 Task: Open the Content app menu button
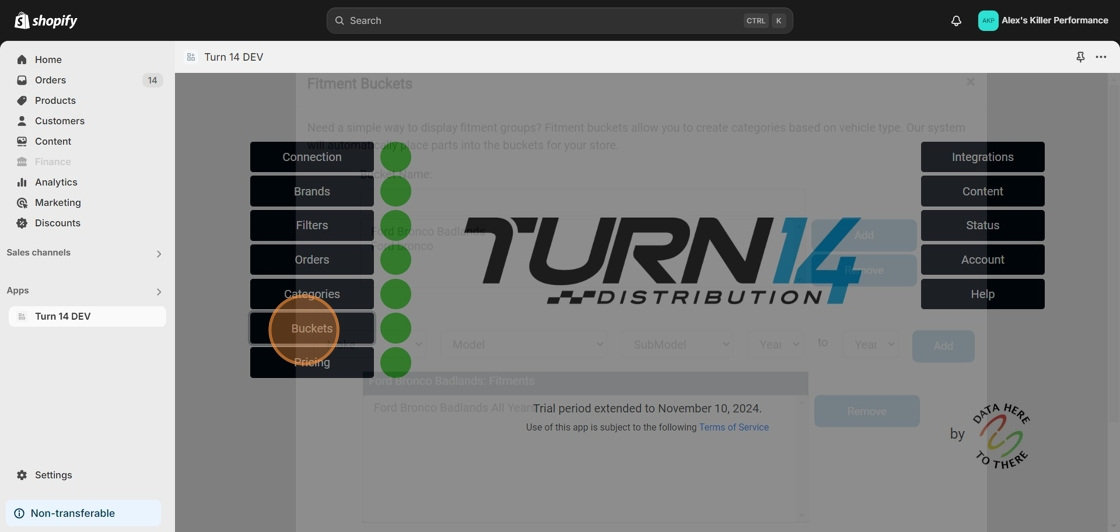tap(983, 191)
